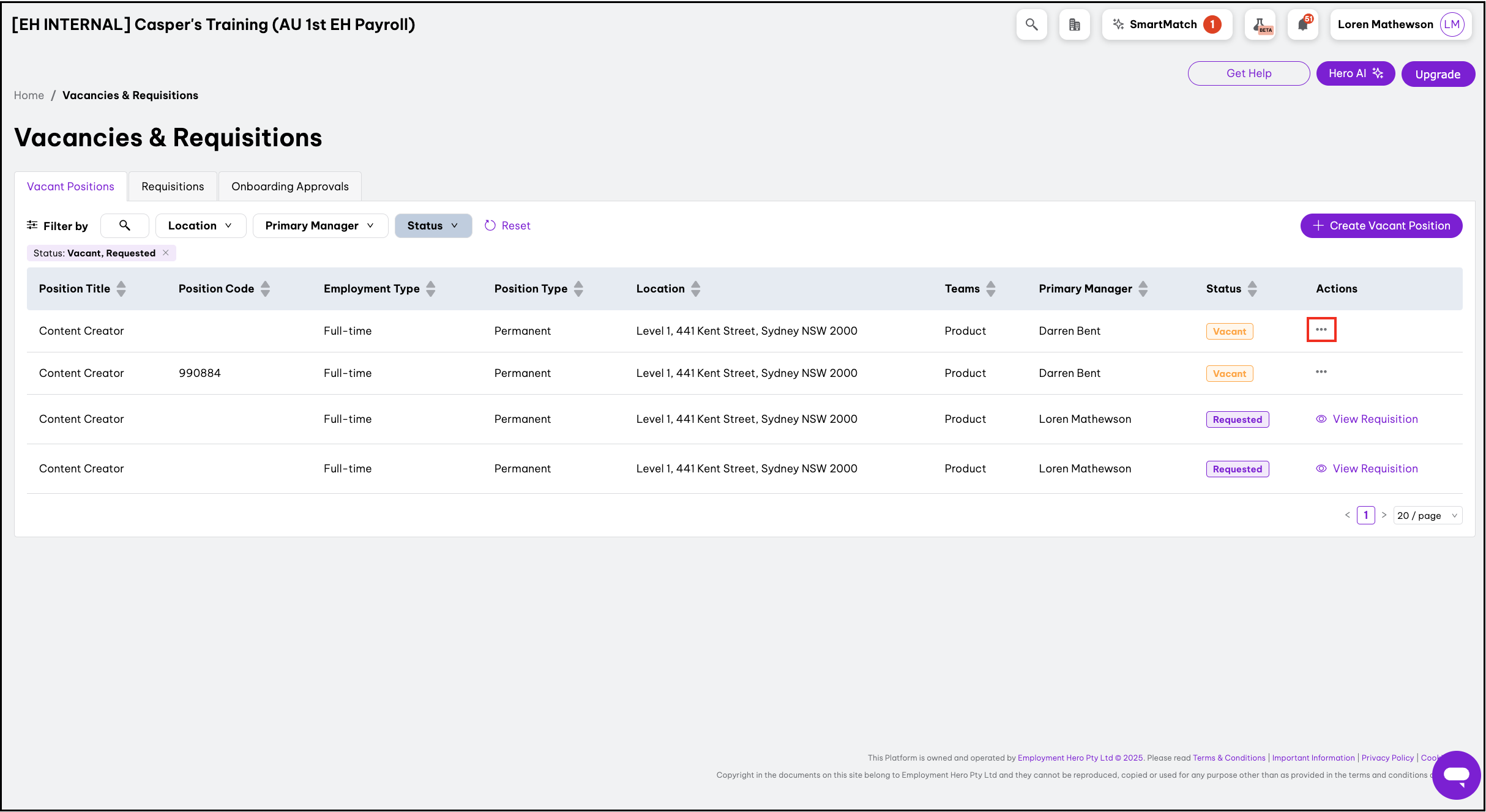This screenshot has height=812, width=1486.
Task: Click Reset filters link
Action: point(507,226)
